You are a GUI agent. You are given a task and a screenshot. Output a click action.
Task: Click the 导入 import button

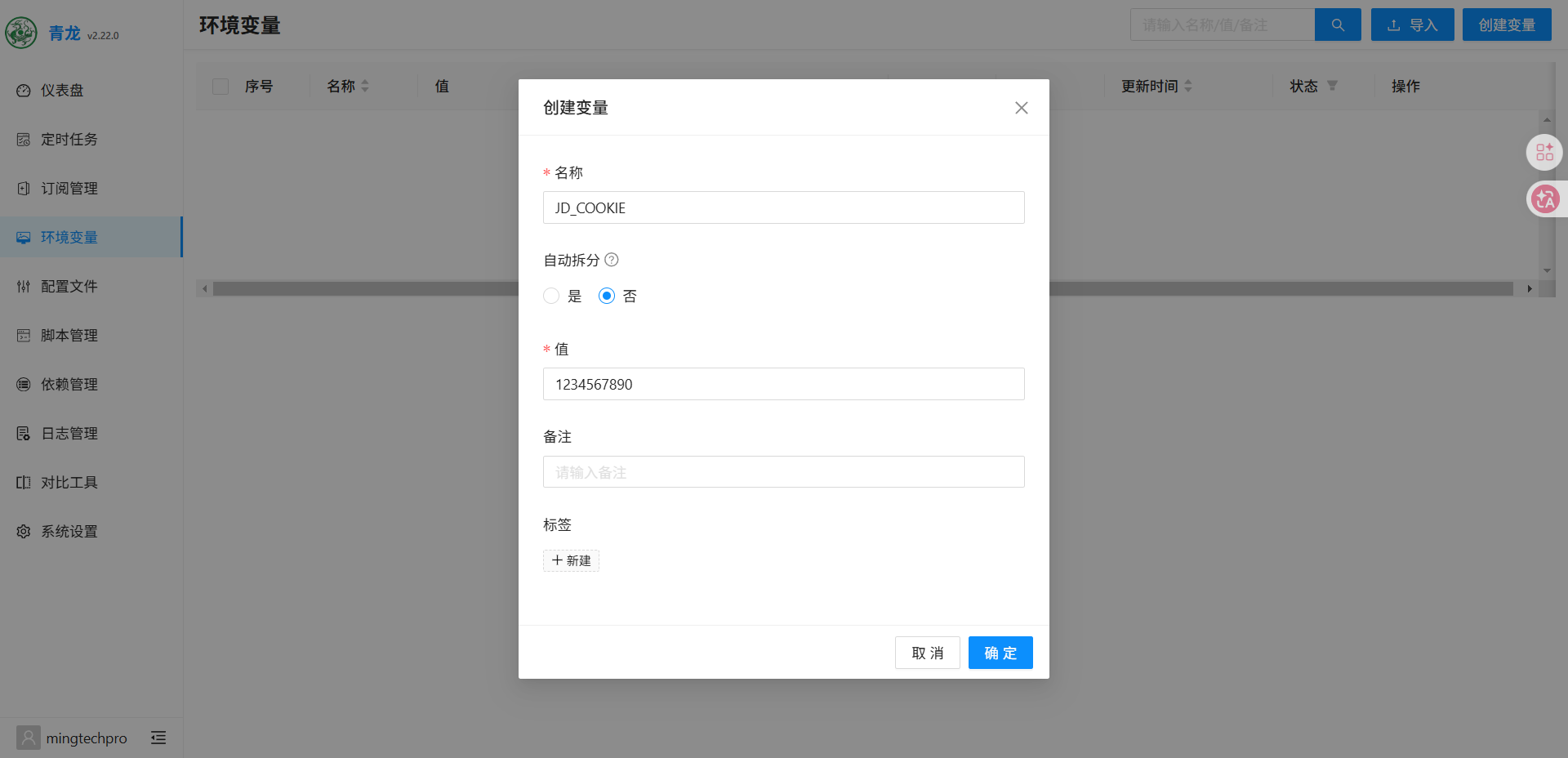1412,25
